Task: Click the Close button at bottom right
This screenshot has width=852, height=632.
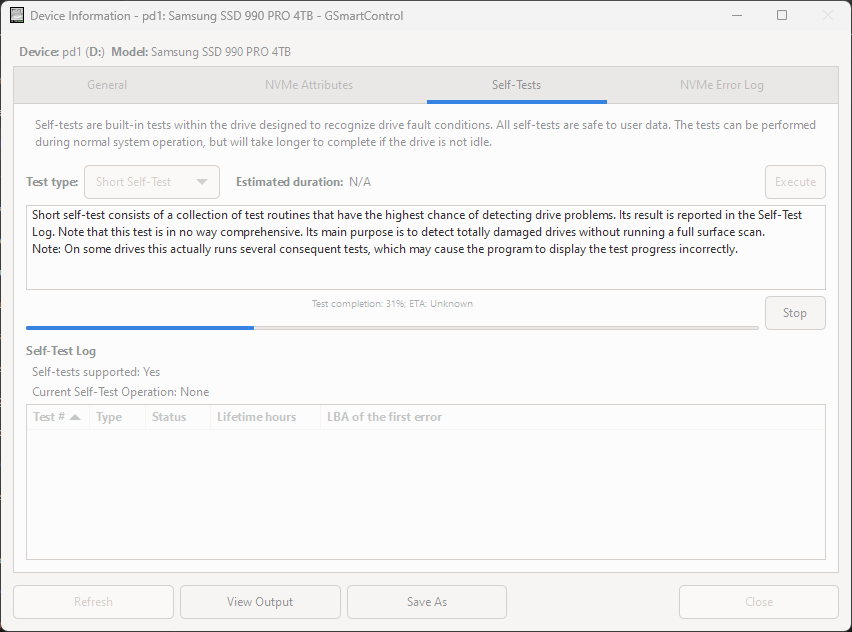Action: [x=758, y=601]
